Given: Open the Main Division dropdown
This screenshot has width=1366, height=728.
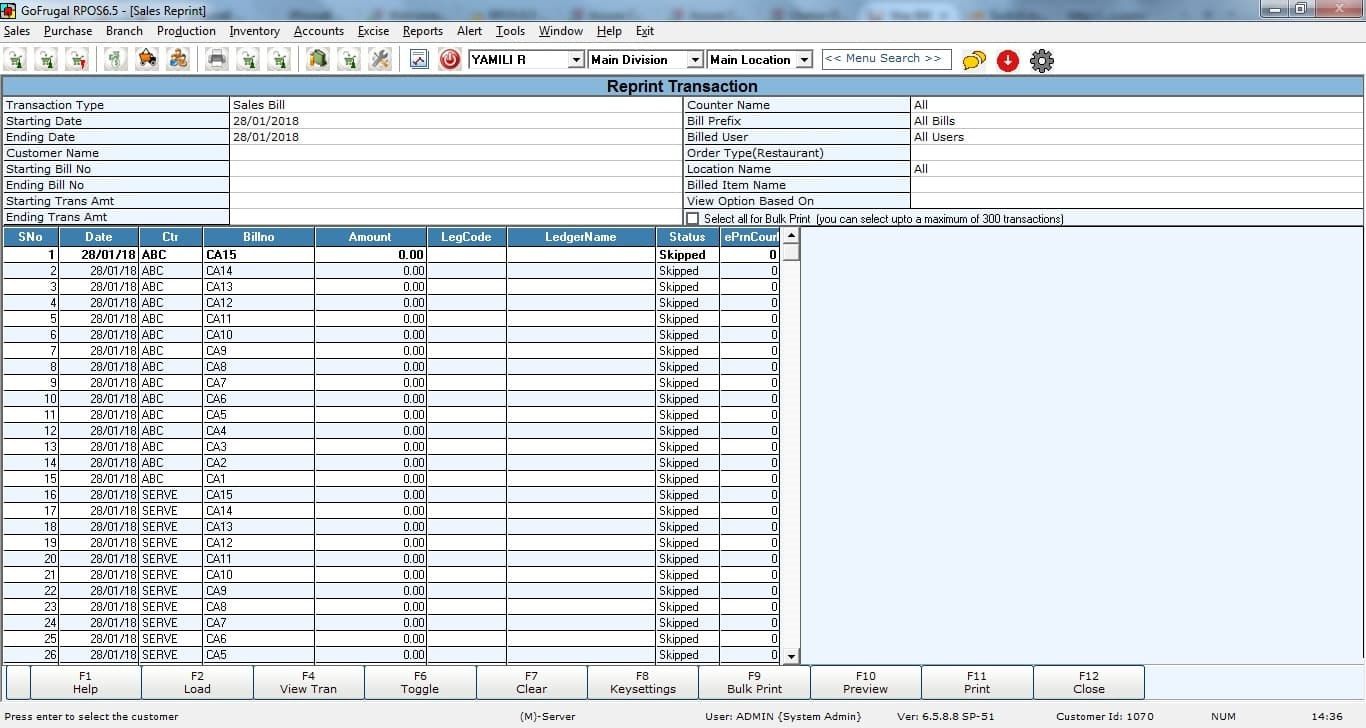Looking at the screenshot, I should pyautogui.click(x=695, y=60).
